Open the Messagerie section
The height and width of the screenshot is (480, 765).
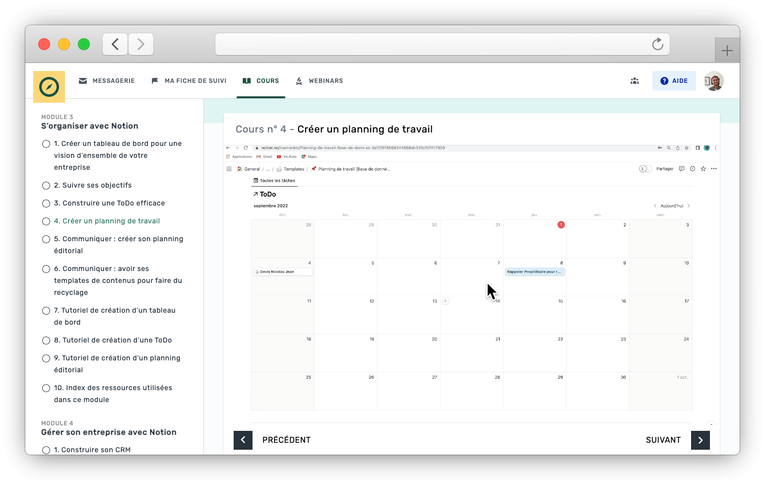[x=107, y=81]
